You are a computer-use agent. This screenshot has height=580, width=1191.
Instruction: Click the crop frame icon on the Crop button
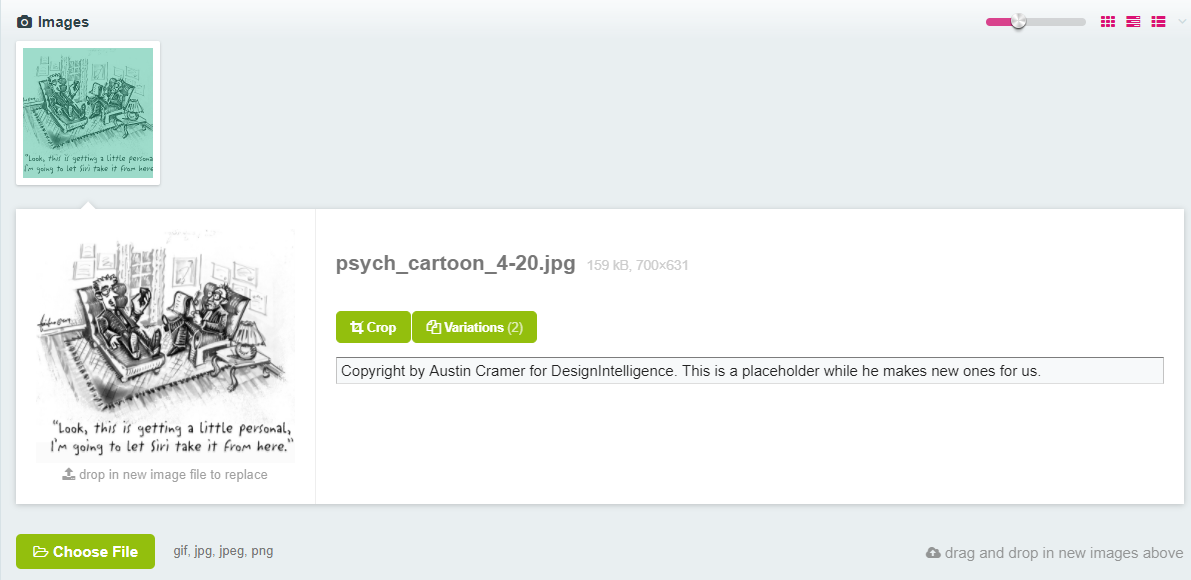[x=355, y=326]
